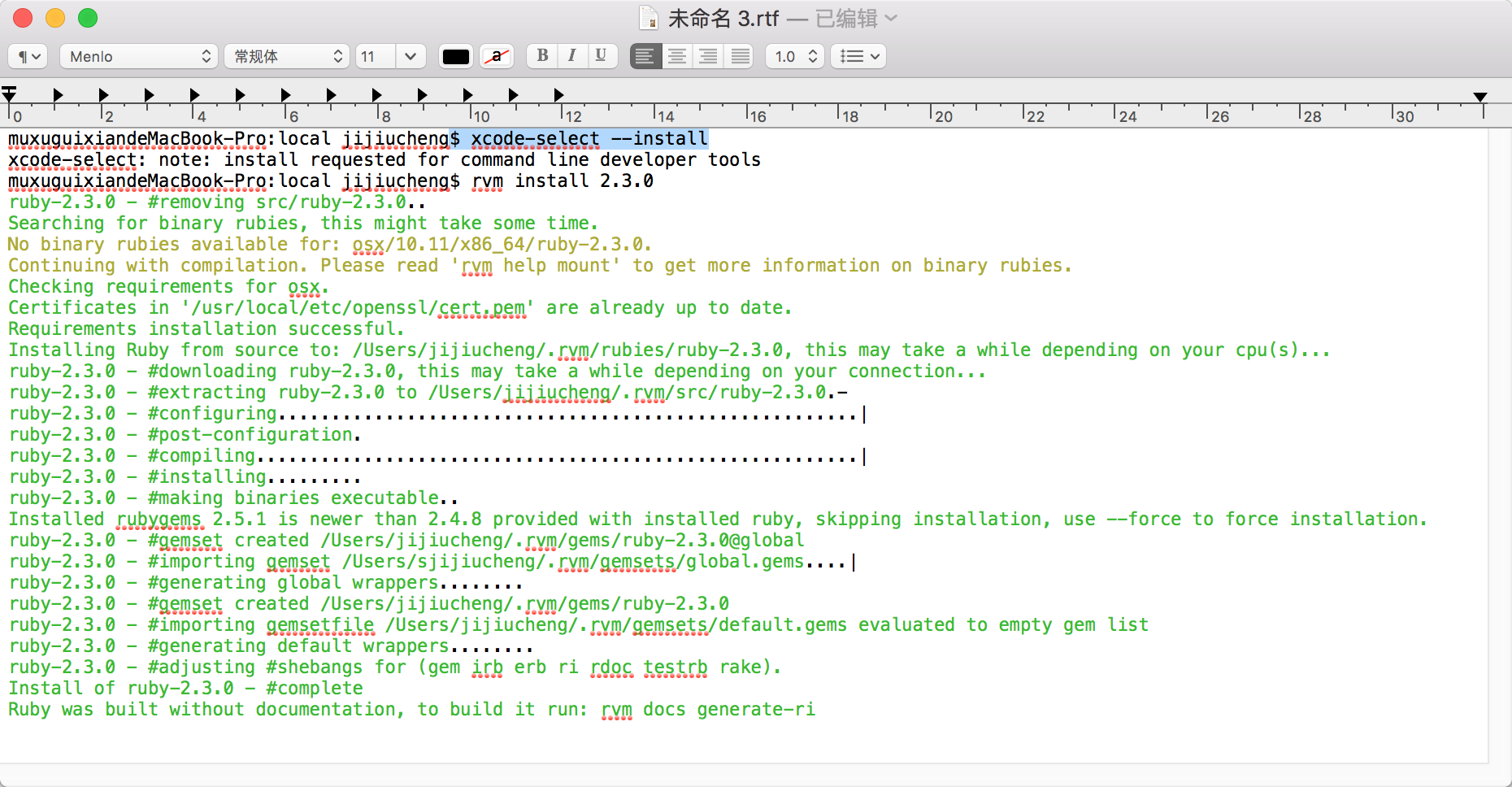Open the list bullets and numbering menu
Viewport: 1512px width, 787px height.
click(858, 56)
